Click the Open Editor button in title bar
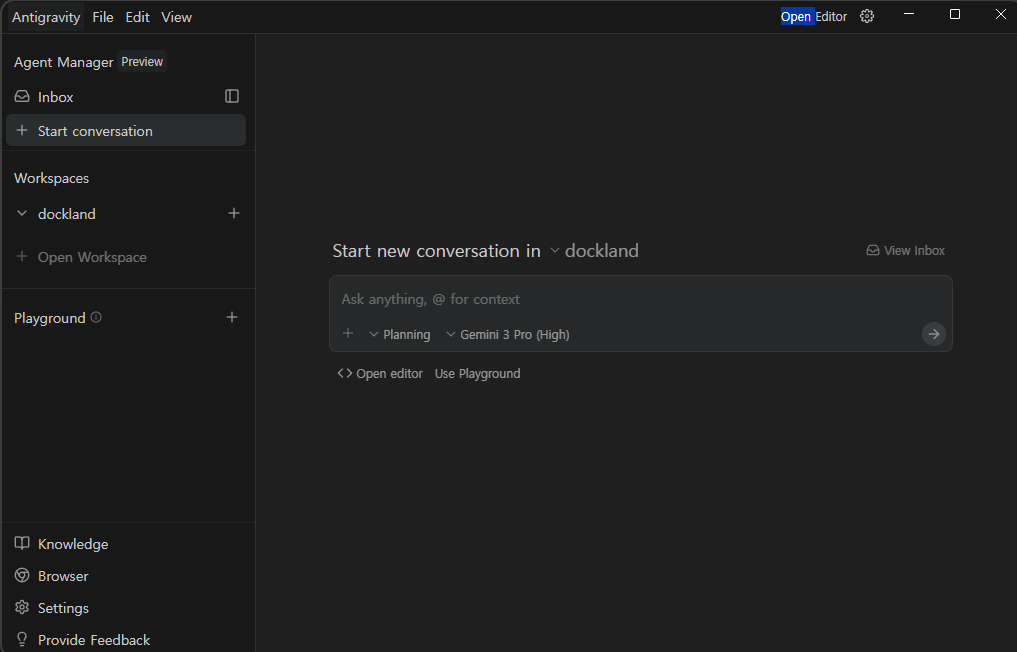The height and width of the screenshot is (652, 1017). pyautogui.click(x=813, y=16)
